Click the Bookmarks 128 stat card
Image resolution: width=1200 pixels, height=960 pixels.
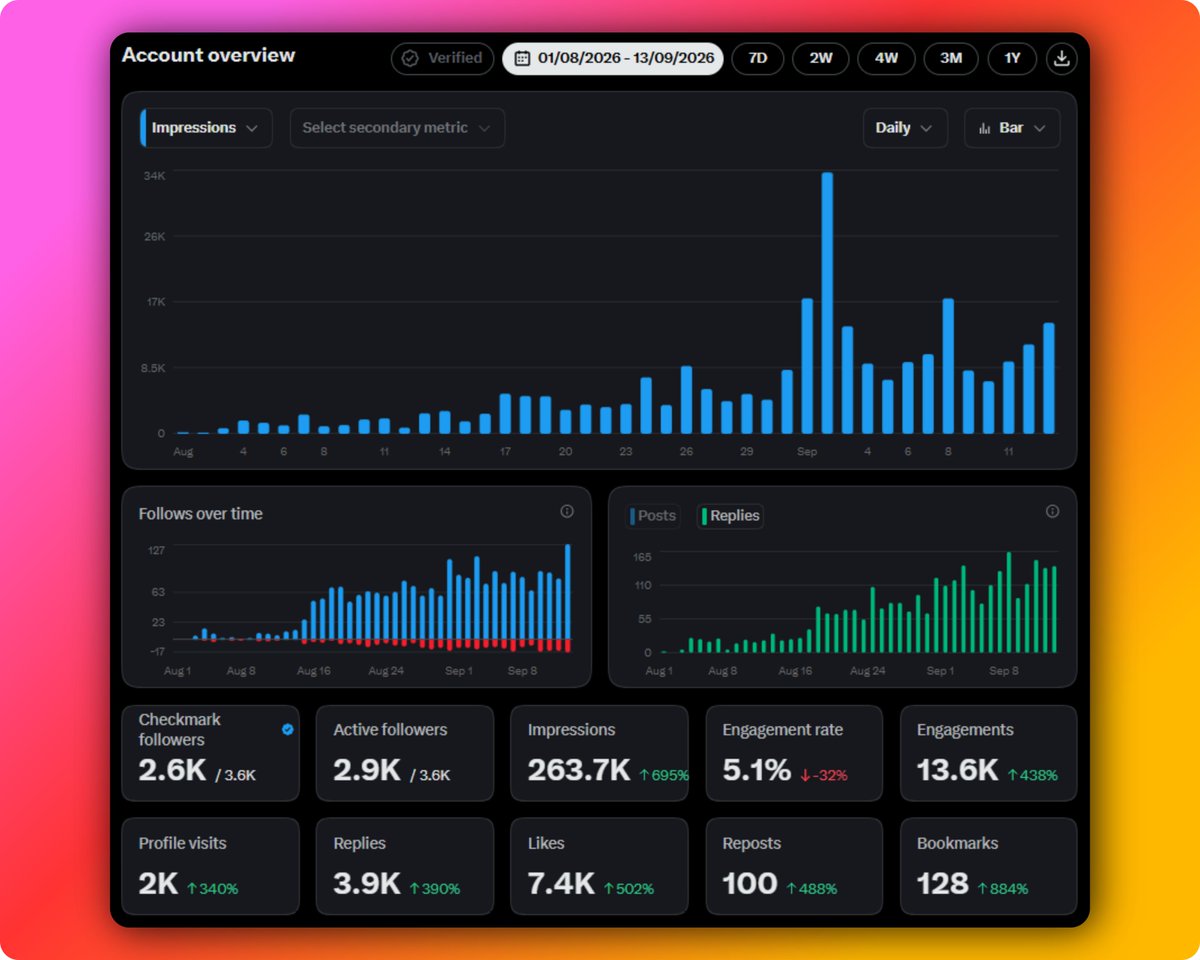pos(989,866)
